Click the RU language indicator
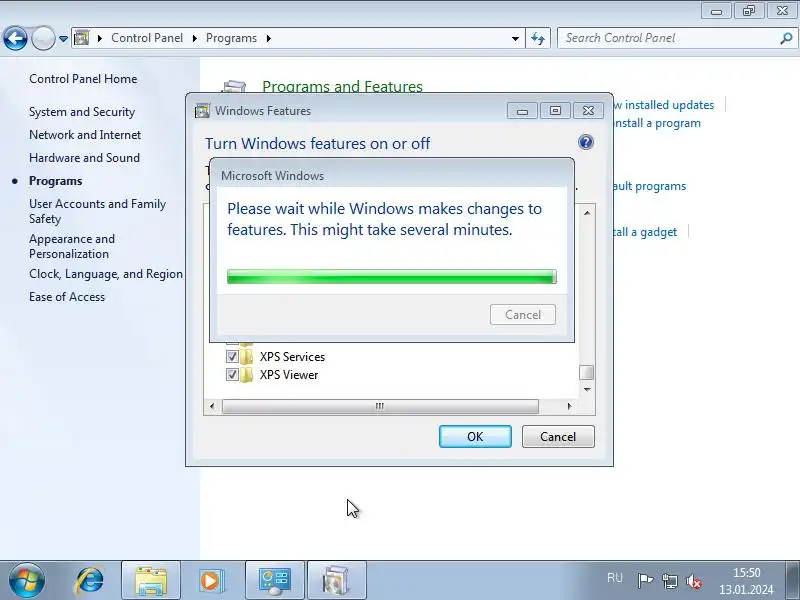The height and width of the screenshot is (600, 800). coord(615,578)
